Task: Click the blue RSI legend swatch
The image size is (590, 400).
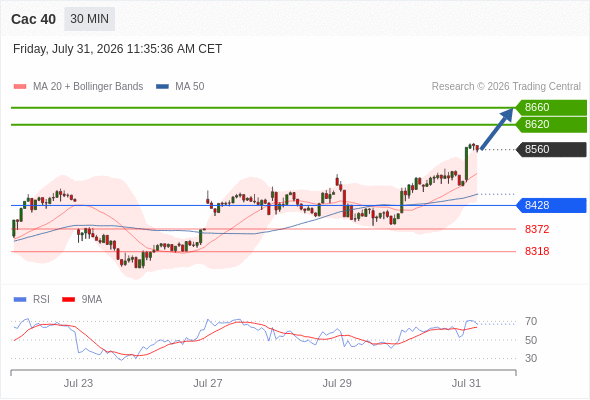Action: (x=20, y=300)
